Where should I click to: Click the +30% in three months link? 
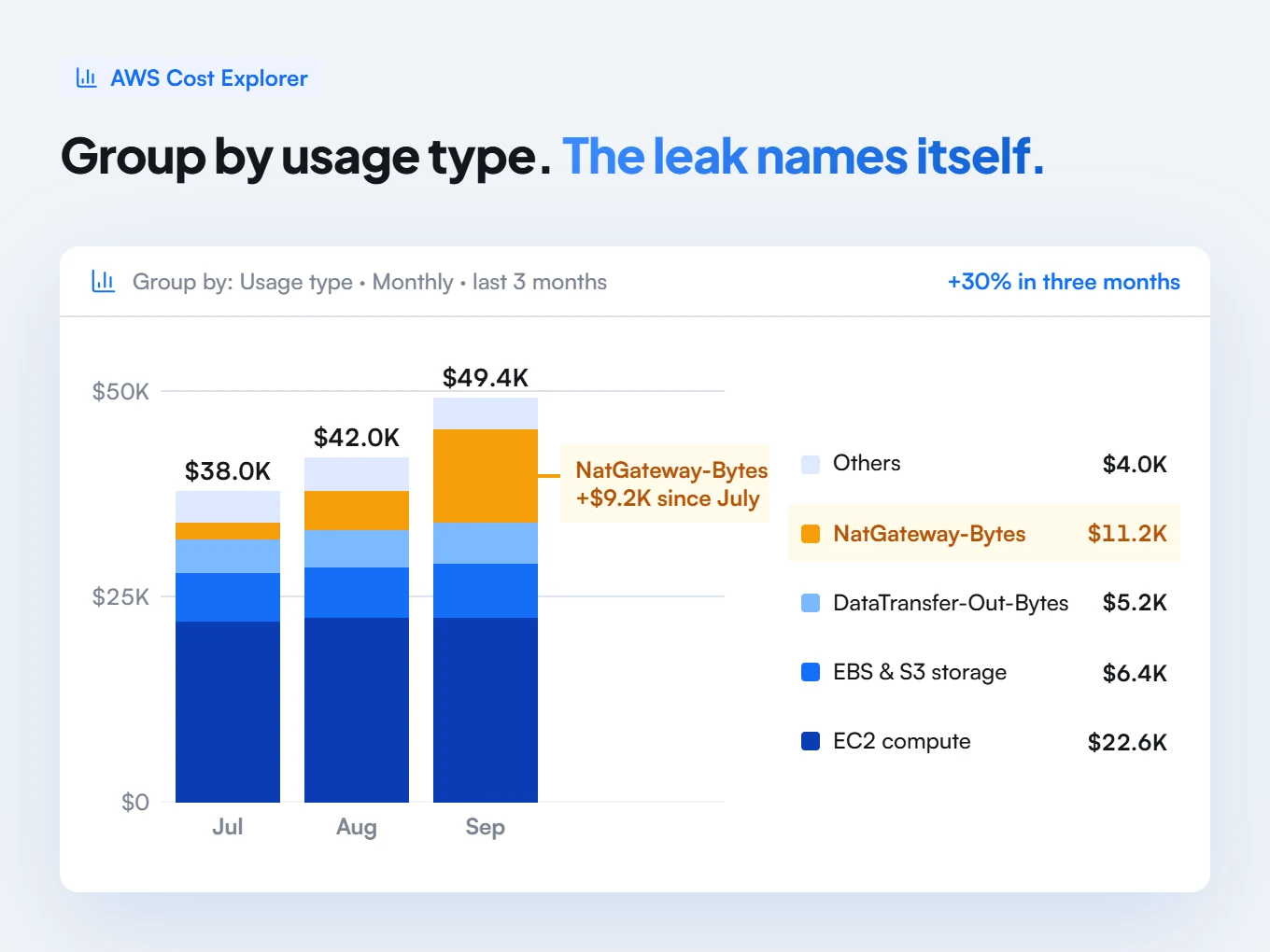[1064, 282]
